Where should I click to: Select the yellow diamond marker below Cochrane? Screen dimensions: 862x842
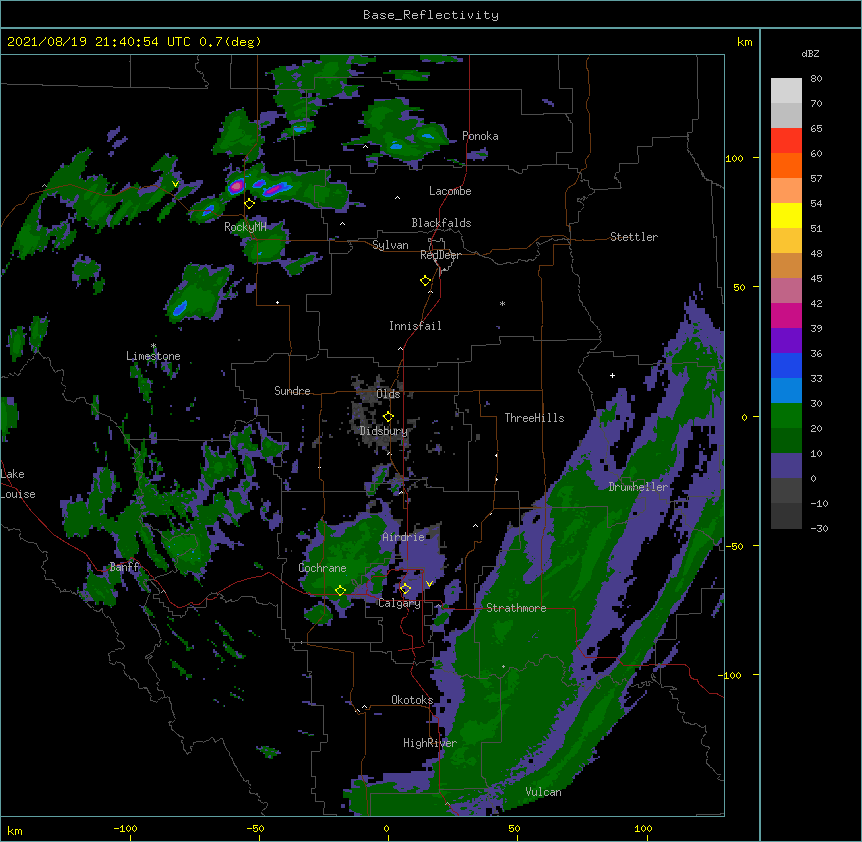coord(340,591)
